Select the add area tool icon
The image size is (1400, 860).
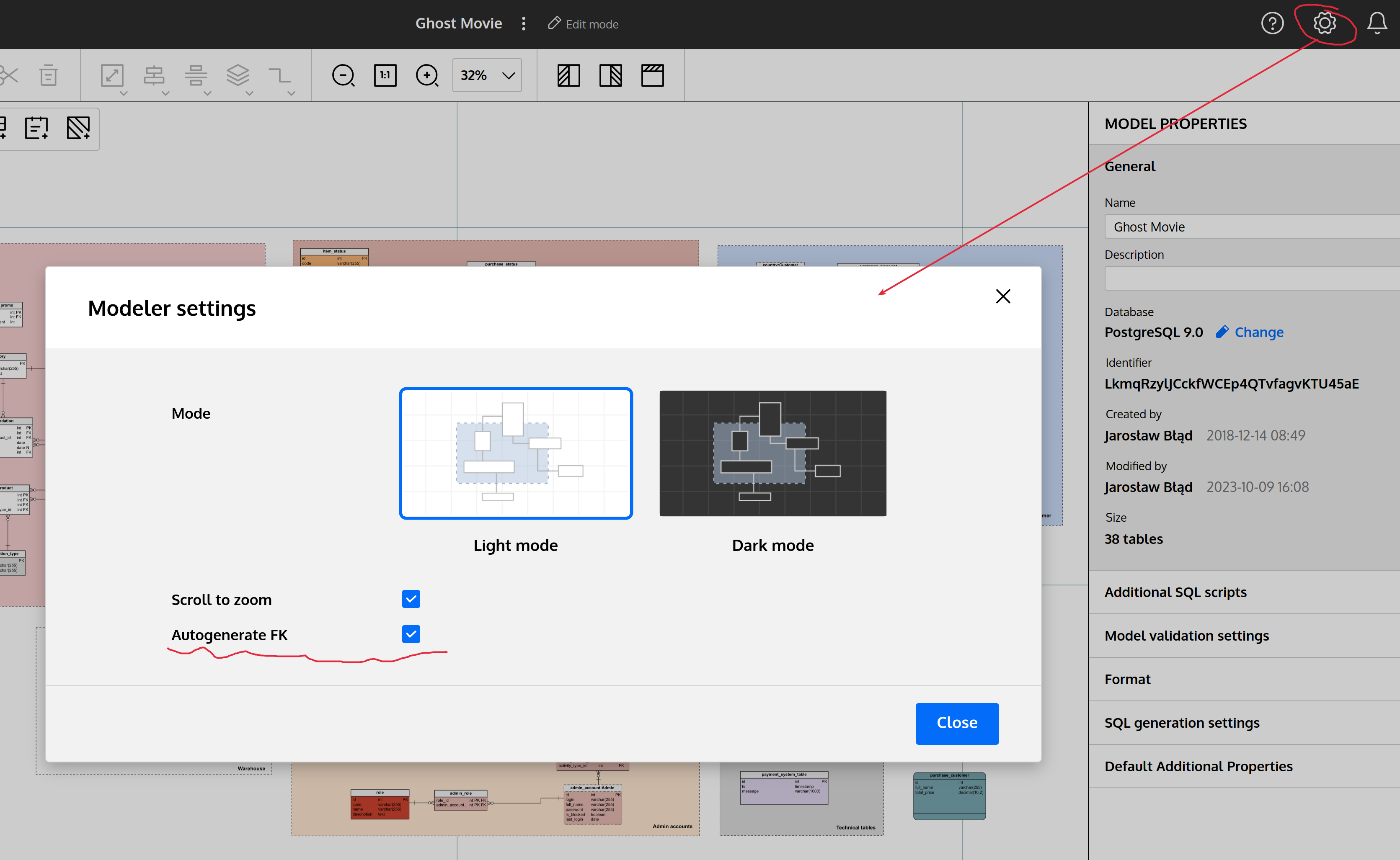point(78,128)
